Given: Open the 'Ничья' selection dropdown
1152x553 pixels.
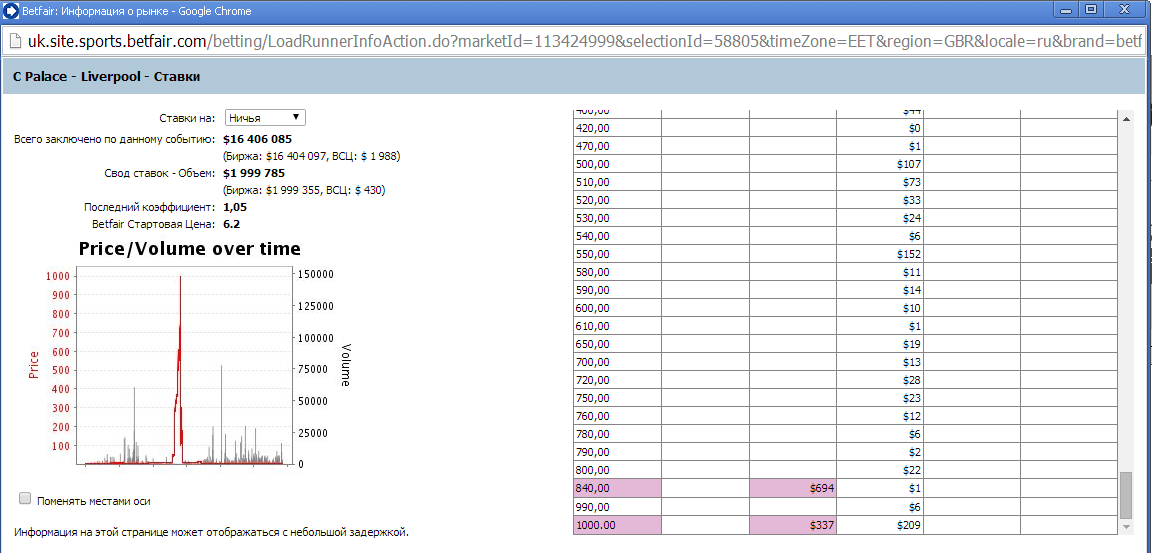Looking at the screenshot, I should click(264, 118).
